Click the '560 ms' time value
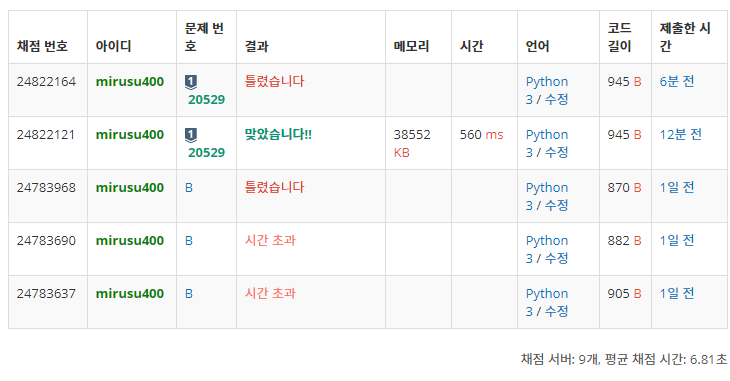 coord(481,135)
